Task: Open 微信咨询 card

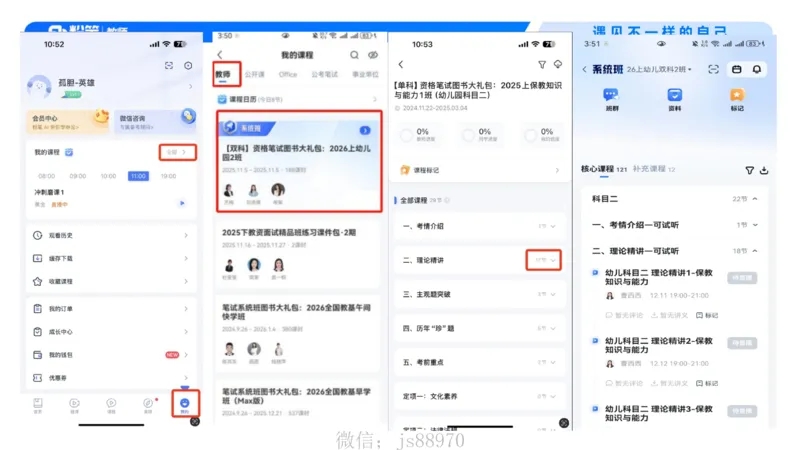Action: pos(155,121)
